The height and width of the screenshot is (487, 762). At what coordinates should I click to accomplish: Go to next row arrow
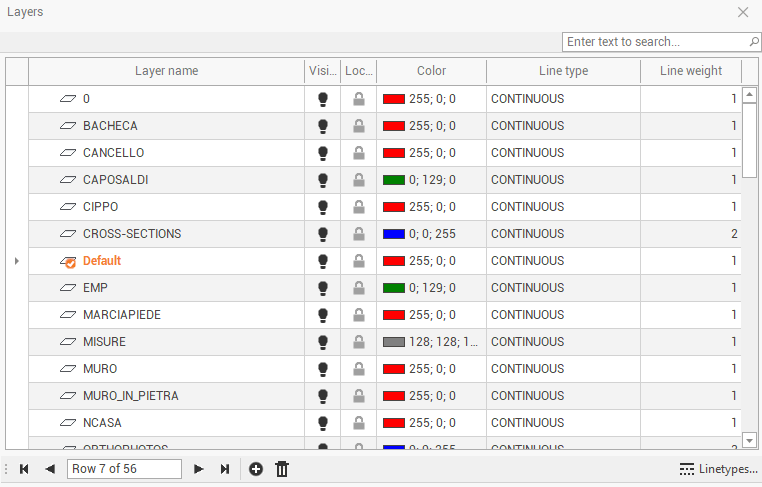(199, 469)
